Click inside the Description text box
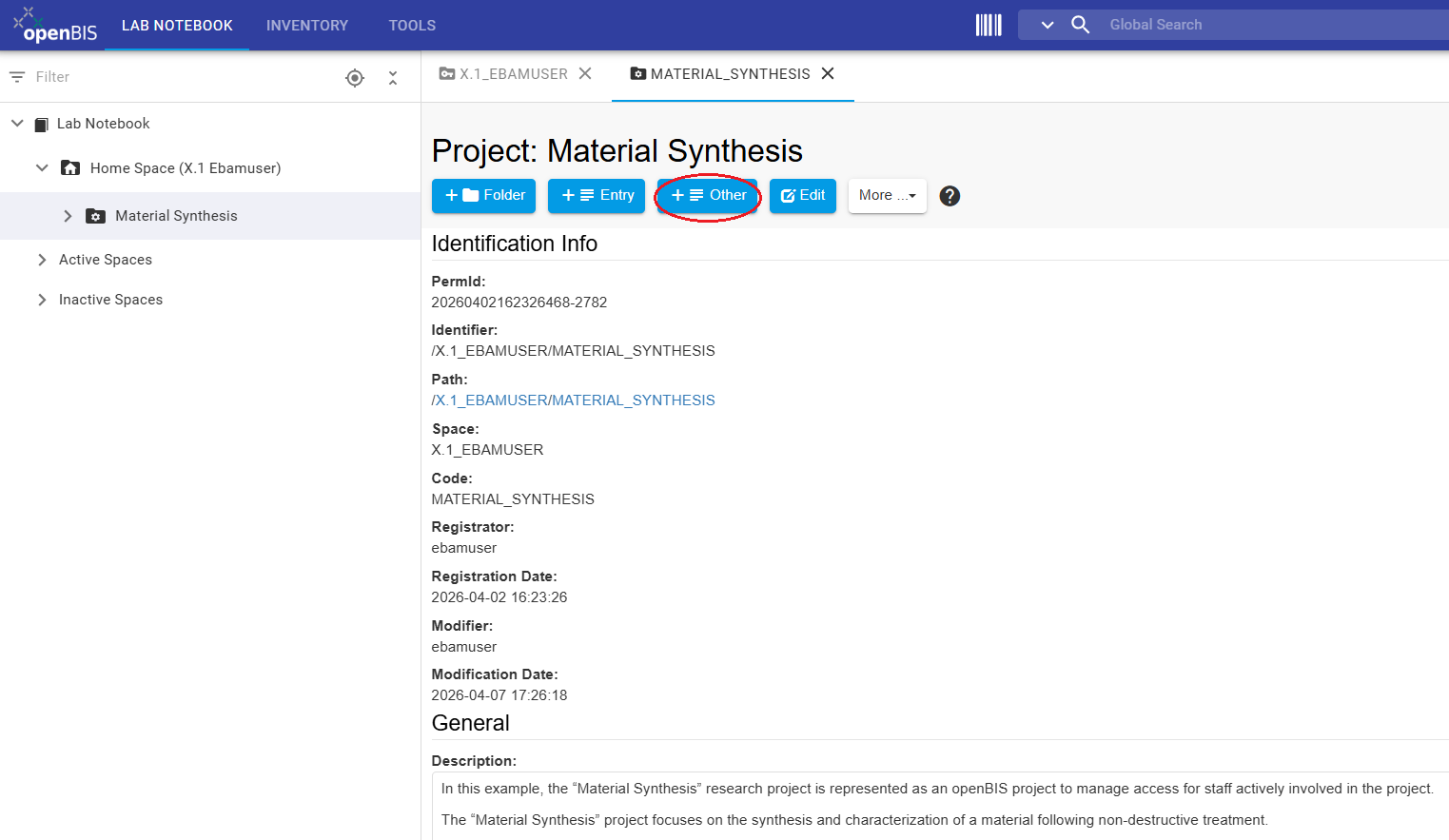The width and height of the screenshot is (1449, 840). [940, 806]
